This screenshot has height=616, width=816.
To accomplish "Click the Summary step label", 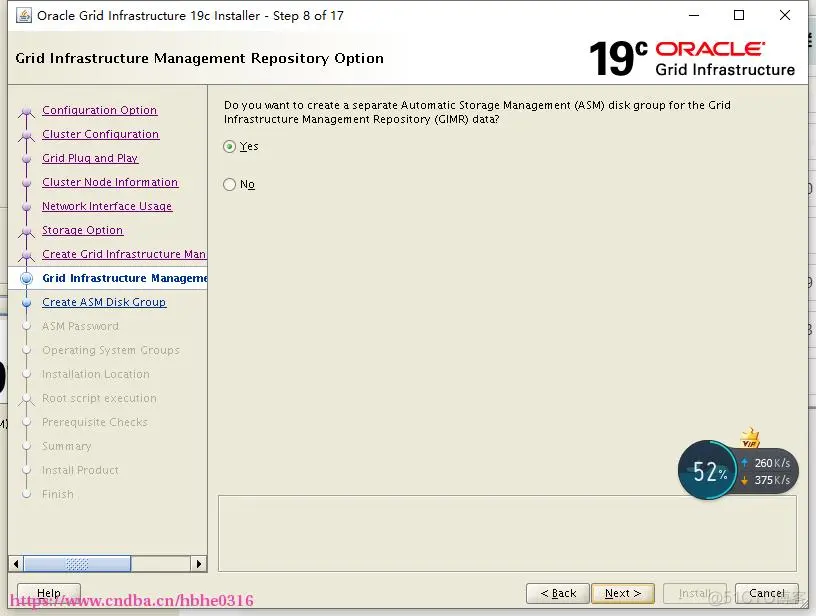I will (x=67, y=446).
